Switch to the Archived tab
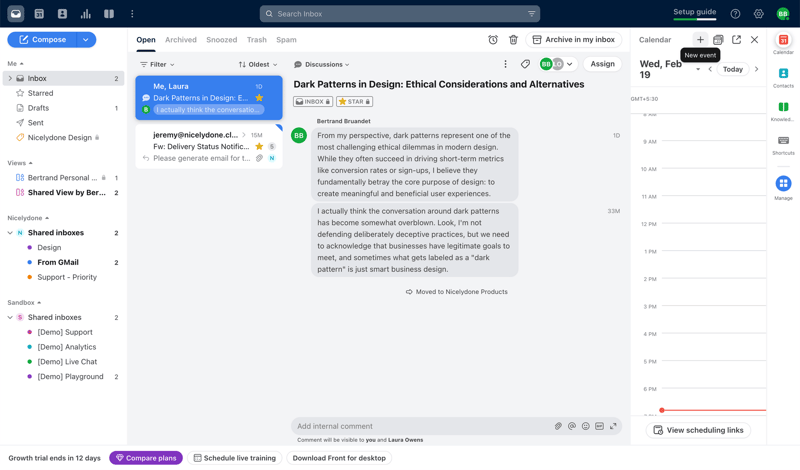 [x=181, y=40]
